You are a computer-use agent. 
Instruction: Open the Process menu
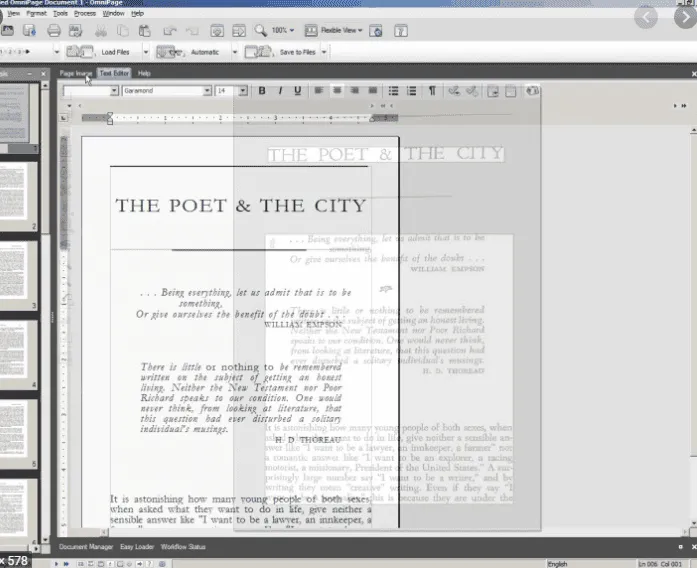(85, 13)
